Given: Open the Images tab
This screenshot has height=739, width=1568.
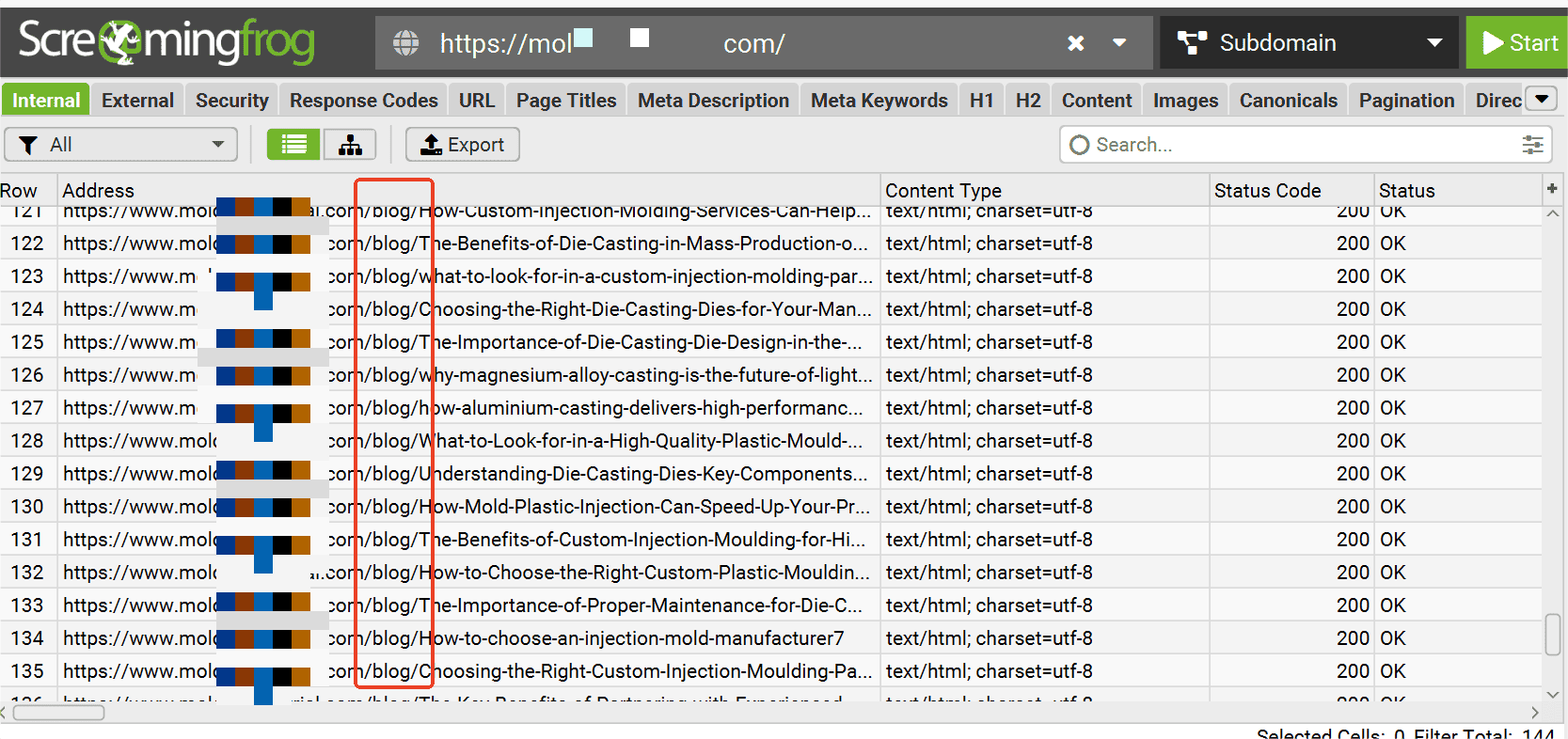Looking at the screenshot, I should pos(1185,100).
